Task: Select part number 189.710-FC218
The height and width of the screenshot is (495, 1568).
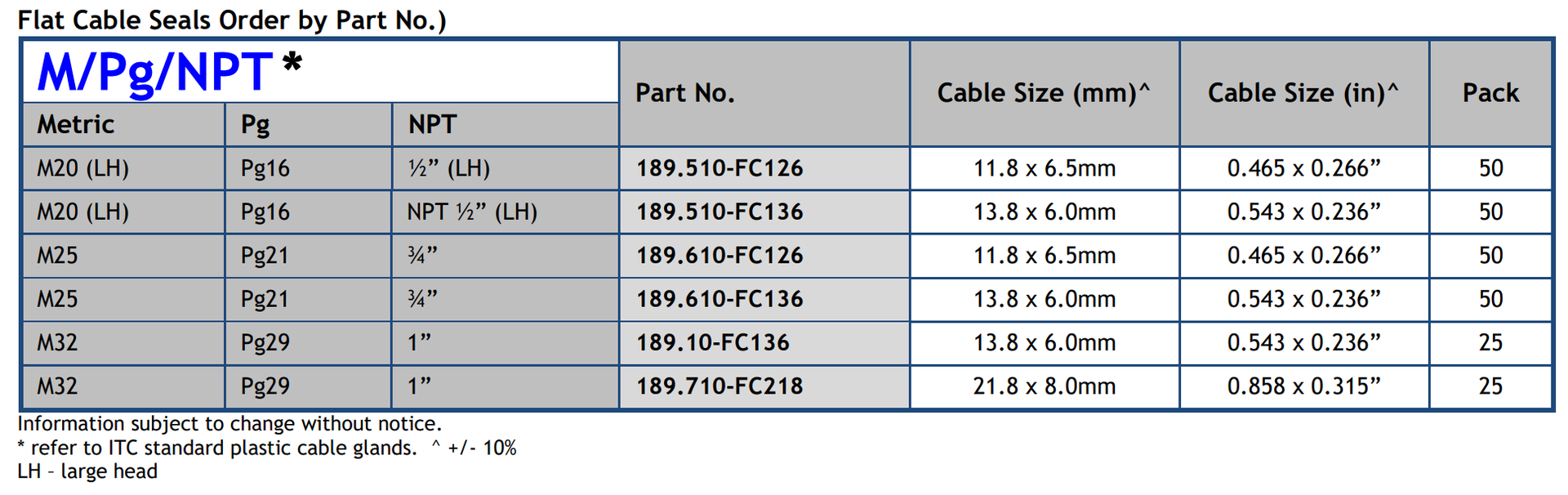Action: (x=719, y=386)
